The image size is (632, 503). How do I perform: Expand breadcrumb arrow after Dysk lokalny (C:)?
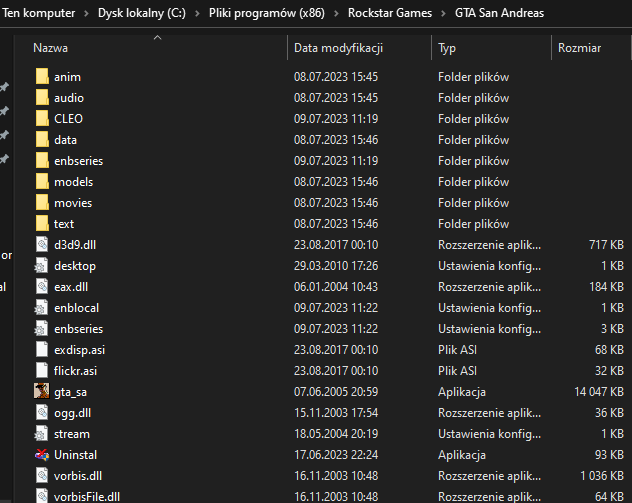198,13
